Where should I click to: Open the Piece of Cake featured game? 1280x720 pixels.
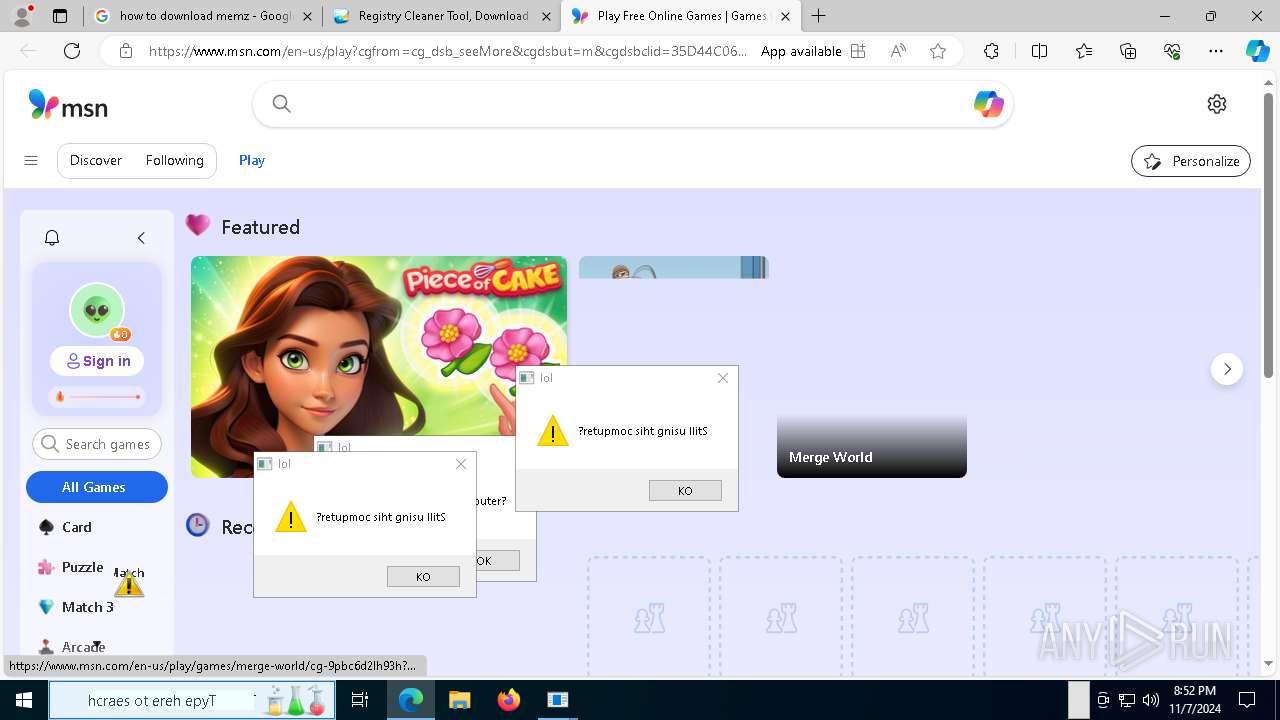[x=379, y=345]
